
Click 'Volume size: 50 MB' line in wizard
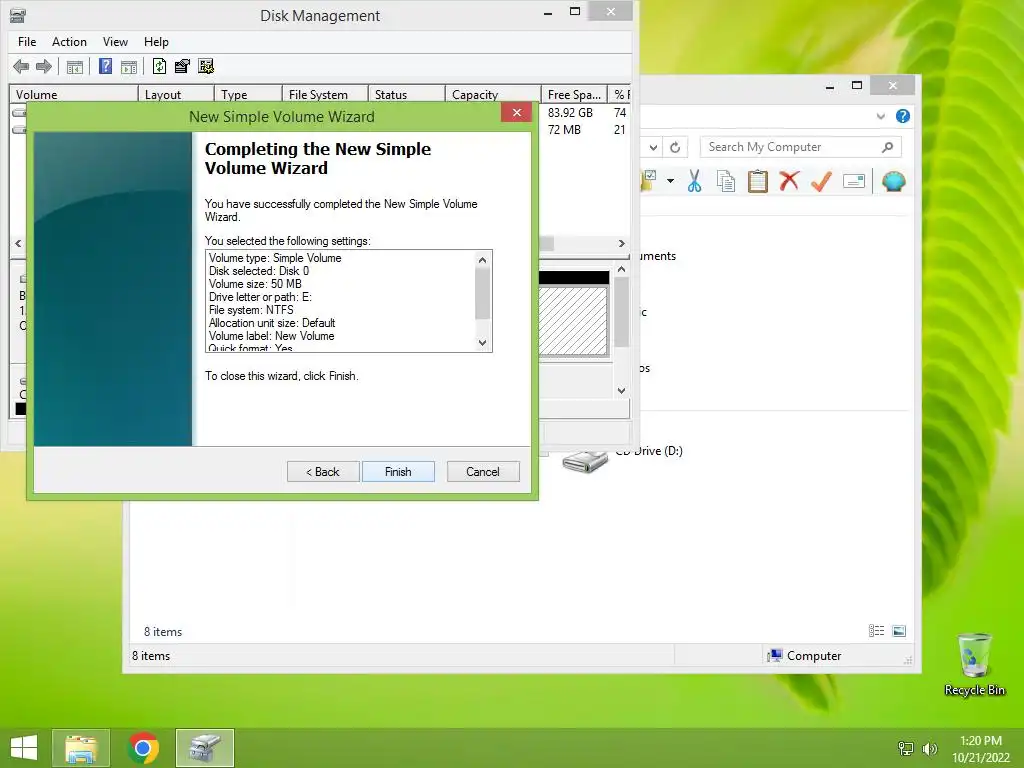click(255, 284)
